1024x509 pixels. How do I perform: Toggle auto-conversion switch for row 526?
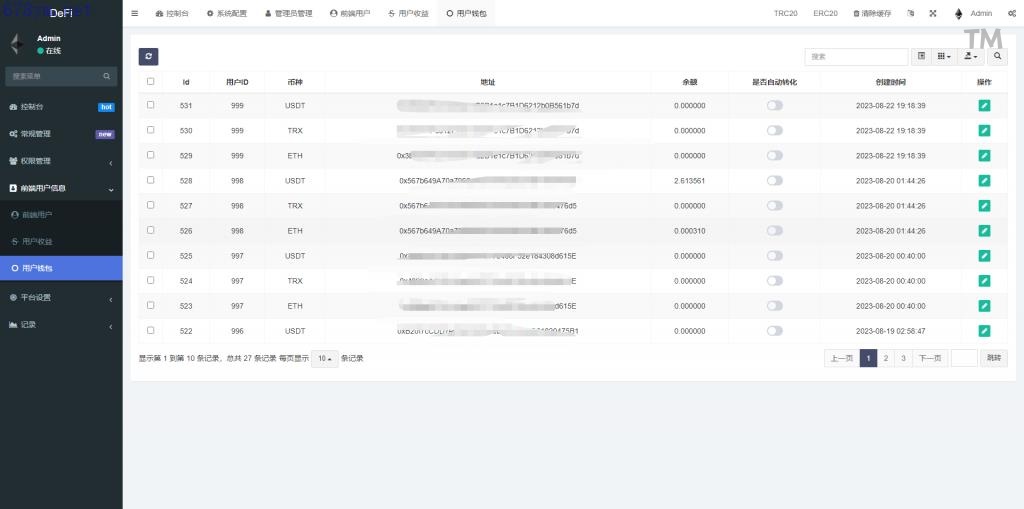(x=774, y=230)
